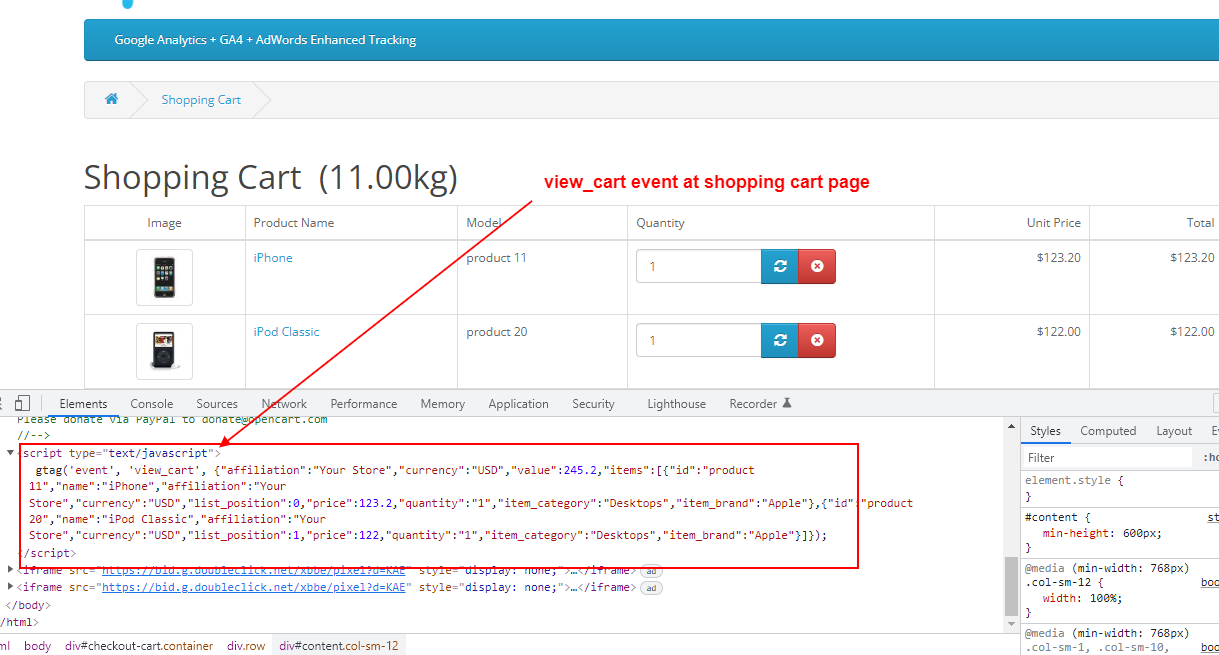This screenshot has height=655, width=1219.
Task: Open the Memory tab
Action: 443,404
